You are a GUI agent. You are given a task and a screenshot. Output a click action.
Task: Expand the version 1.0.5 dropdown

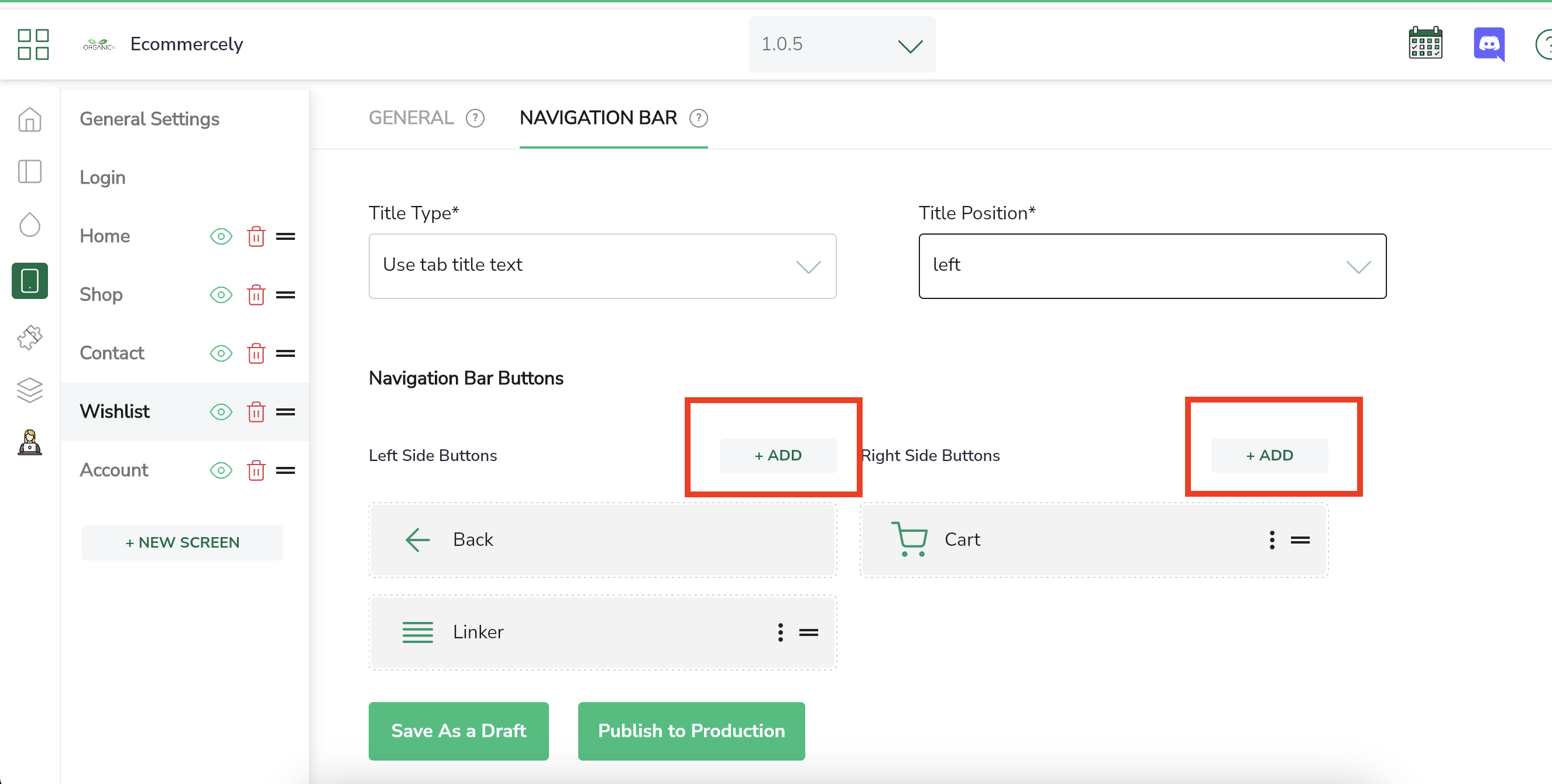click(x=842, y=44)
